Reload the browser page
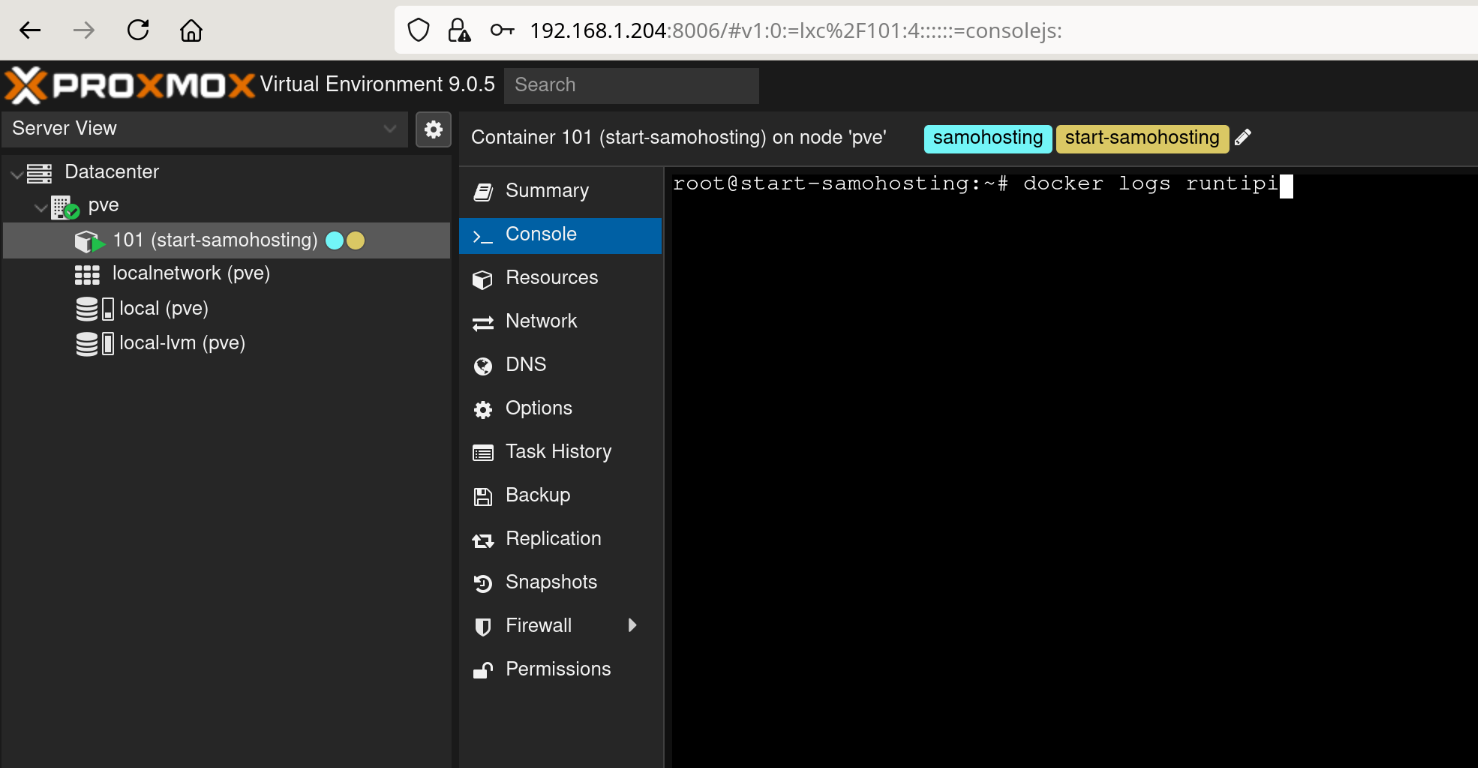Screen dimensions: 1478x768 pos(138,30)
